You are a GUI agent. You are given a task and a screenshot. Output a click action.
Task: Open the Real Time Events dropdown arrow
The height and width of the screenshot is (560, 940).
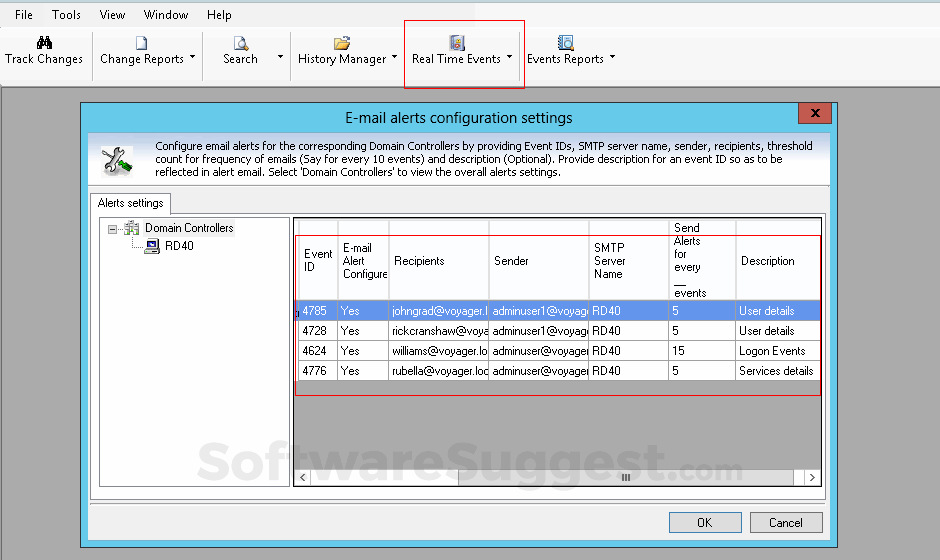tap(510, 58)
